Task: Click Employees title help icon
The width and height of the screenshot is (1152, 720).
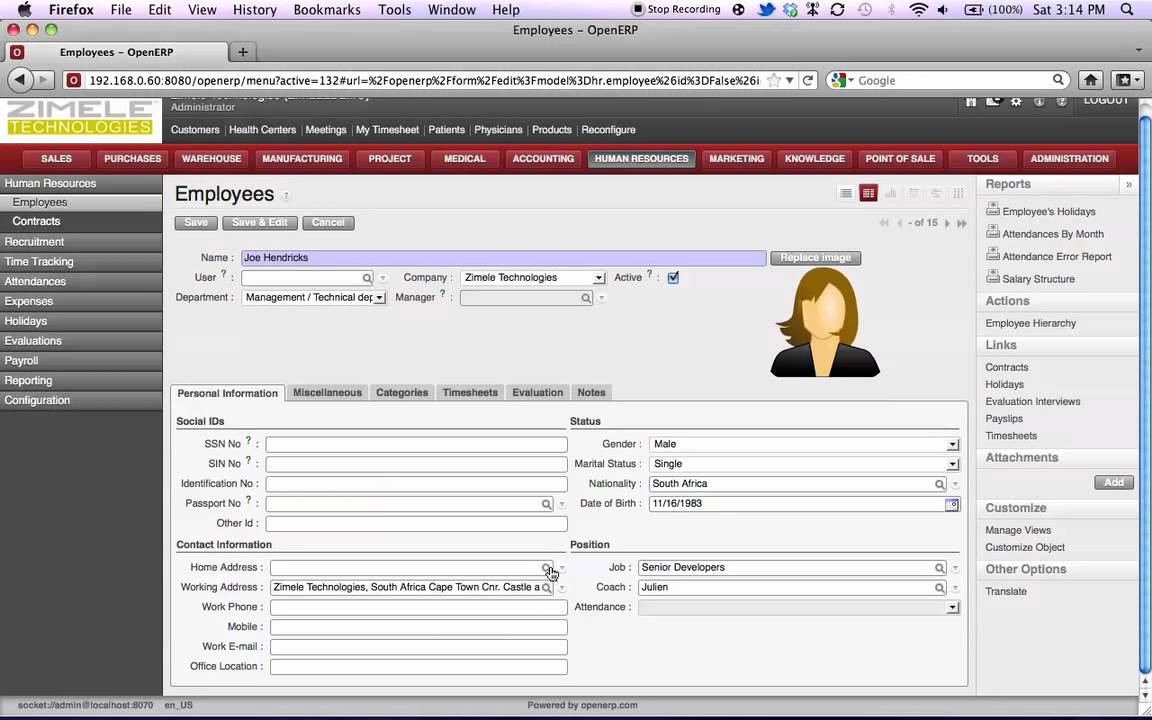Action: (x=286, y=195)
